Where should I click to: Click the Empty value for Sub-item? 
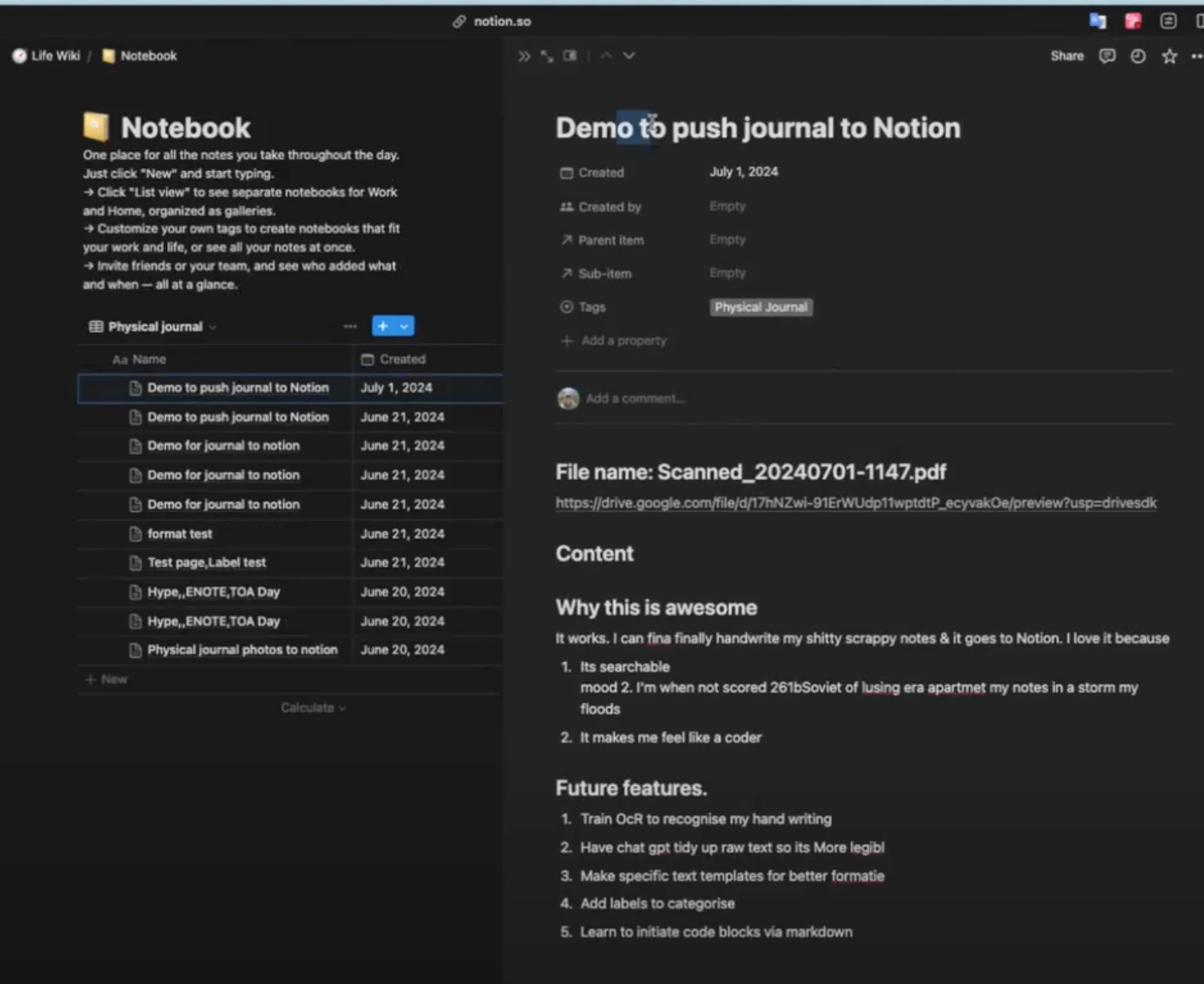click(x=728, y=272)
